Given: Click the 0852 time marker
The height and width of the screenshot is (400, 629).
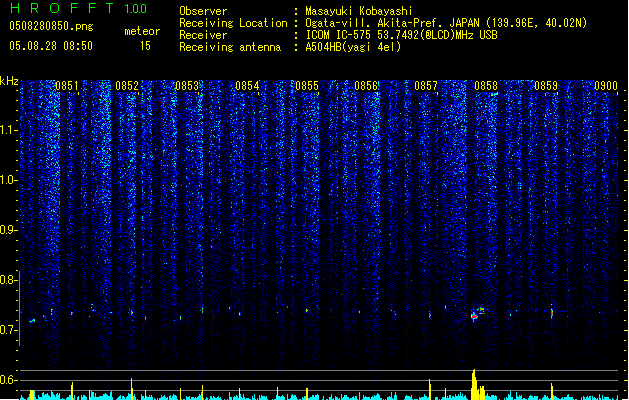Looking at the screenshot, I should (x=127, y=86).
